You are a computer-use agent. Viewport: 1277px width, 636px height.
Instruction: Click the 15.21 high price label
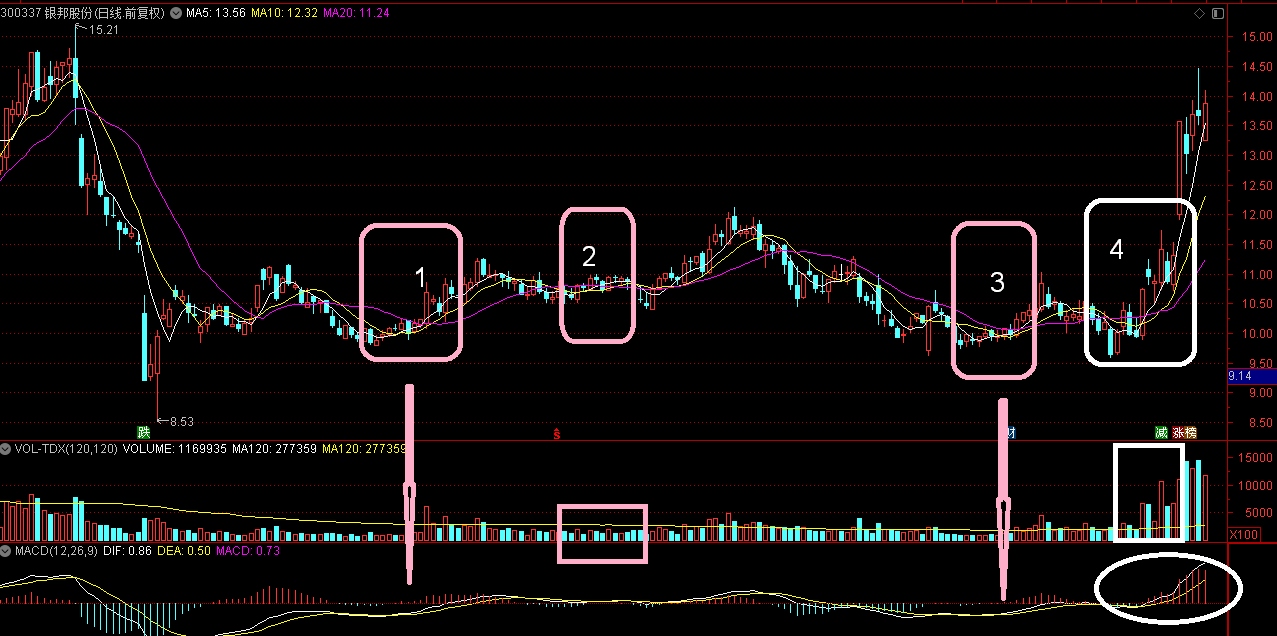103,31
